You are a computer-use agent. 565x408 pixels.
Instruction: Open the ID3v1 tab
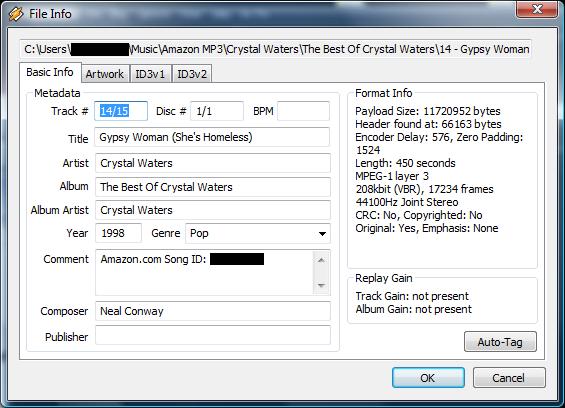coord(150,74)
